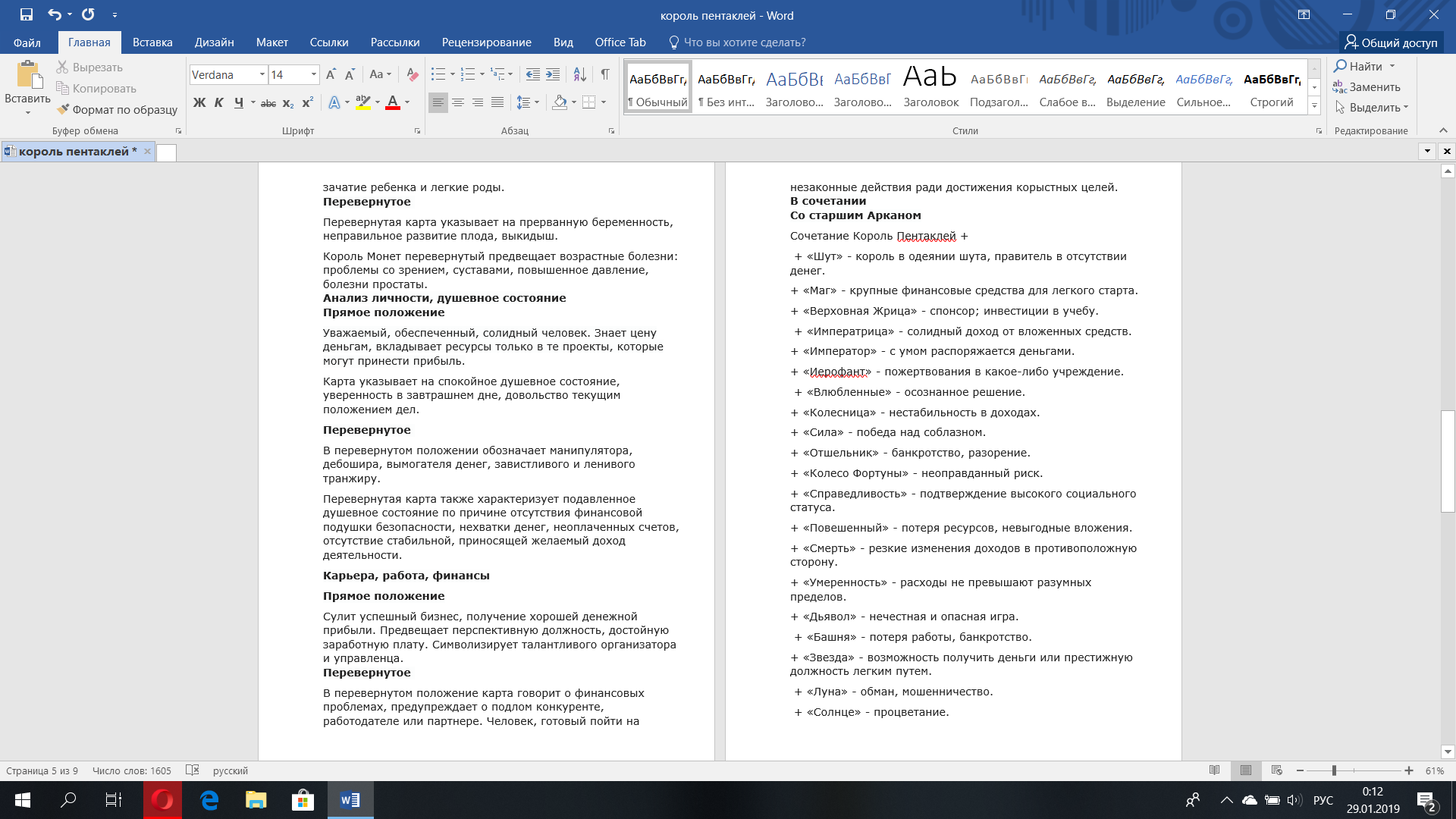Click the Paste clipboard icon
This screenshot has height=819, width=1456.
click(x=28, y=75)
